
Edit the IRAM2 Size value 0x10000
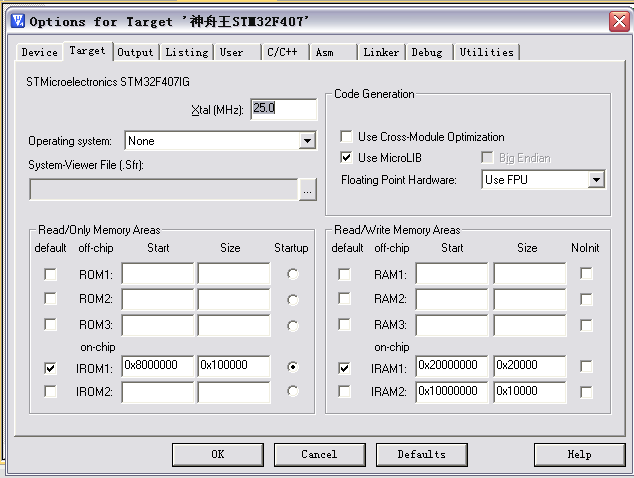coord(530,392)
